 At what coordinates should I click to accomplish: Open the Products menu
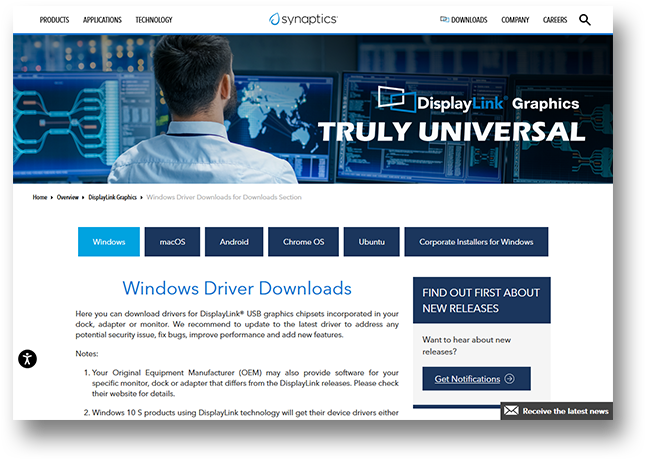click(x=54, y=20)
